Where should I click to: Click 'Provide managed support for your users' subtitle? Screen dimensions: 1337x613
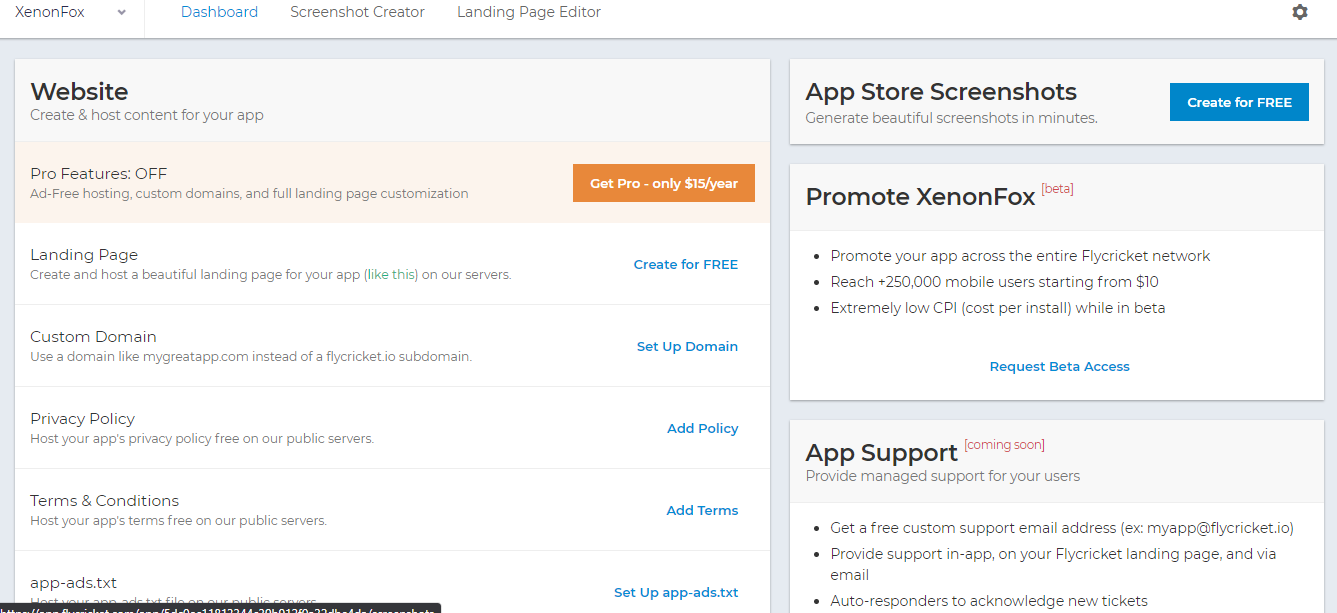coord(942,476)
